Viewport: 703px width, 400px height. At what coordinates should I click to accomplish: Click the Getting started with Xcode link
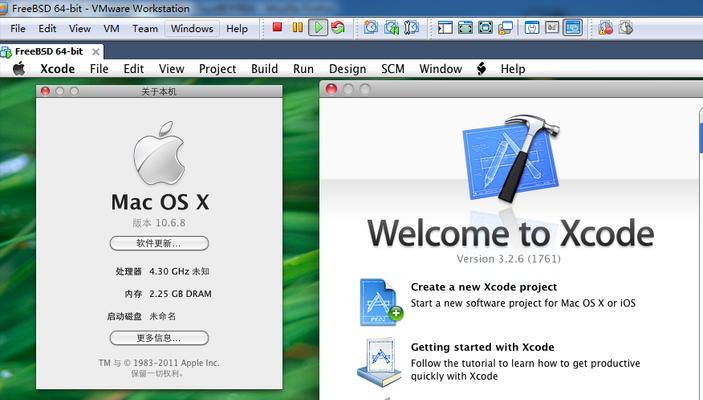pyautogui.click(x=482, y=347)
